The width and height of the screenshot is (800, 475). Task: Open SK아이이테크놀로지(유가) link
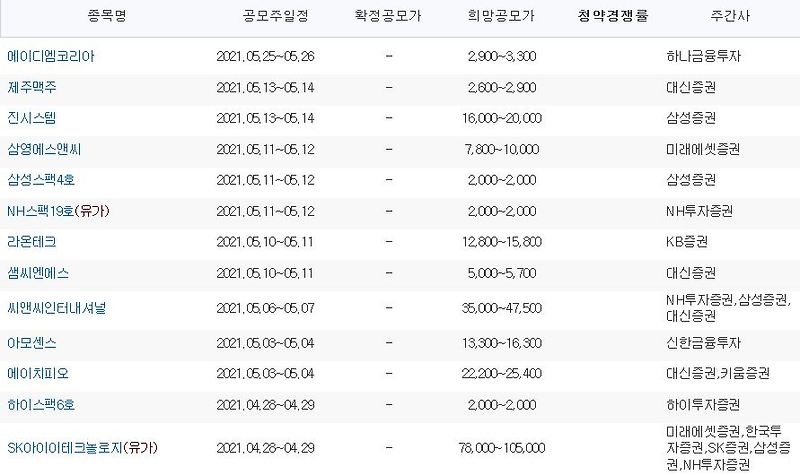[82, 446]
